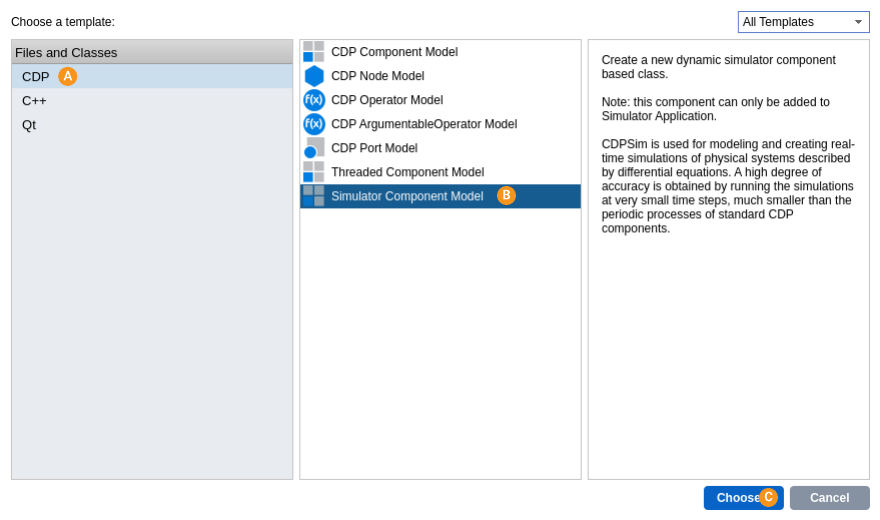This screenshot has height=520, width=880.
Task: Pick the CDP Operator Model template label
Action: click(x=387, y=100)
